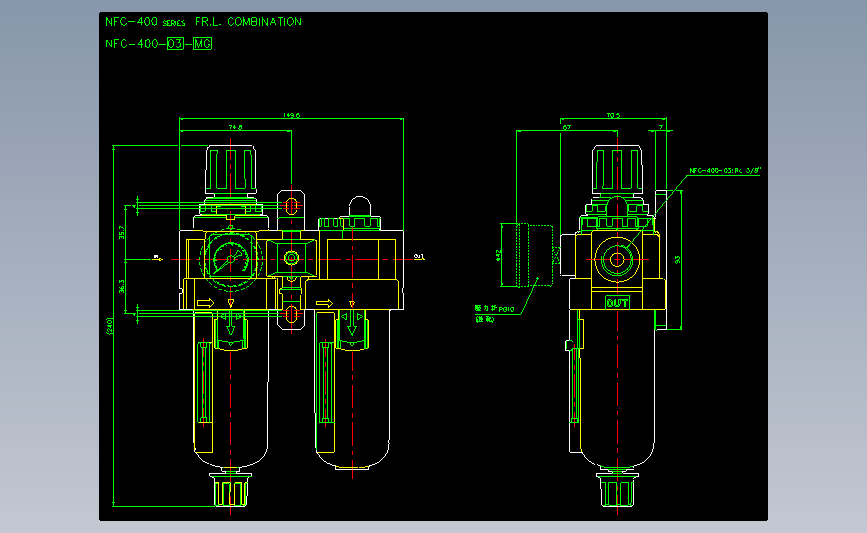This screenshot has width=867, height=533.
Task: Click the dashed pressure gauge outline in the side view
Action: coord(535,255)
